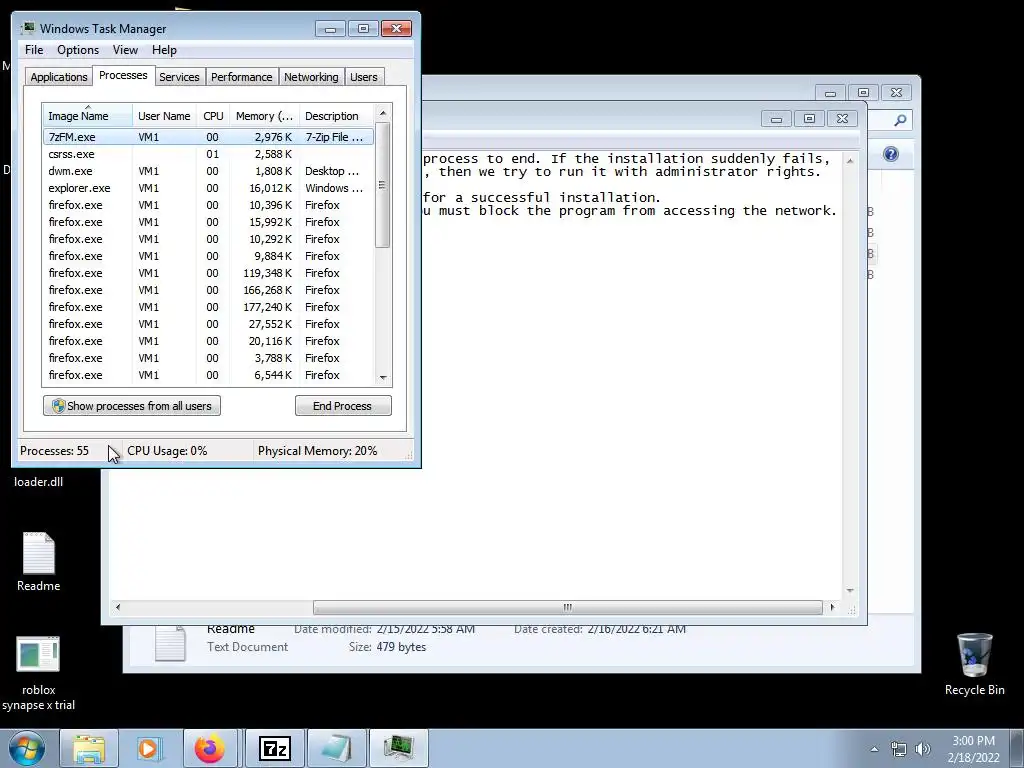Click the Readme file icon in details pane
The image size is (1024, 768).
pos(170,643)
